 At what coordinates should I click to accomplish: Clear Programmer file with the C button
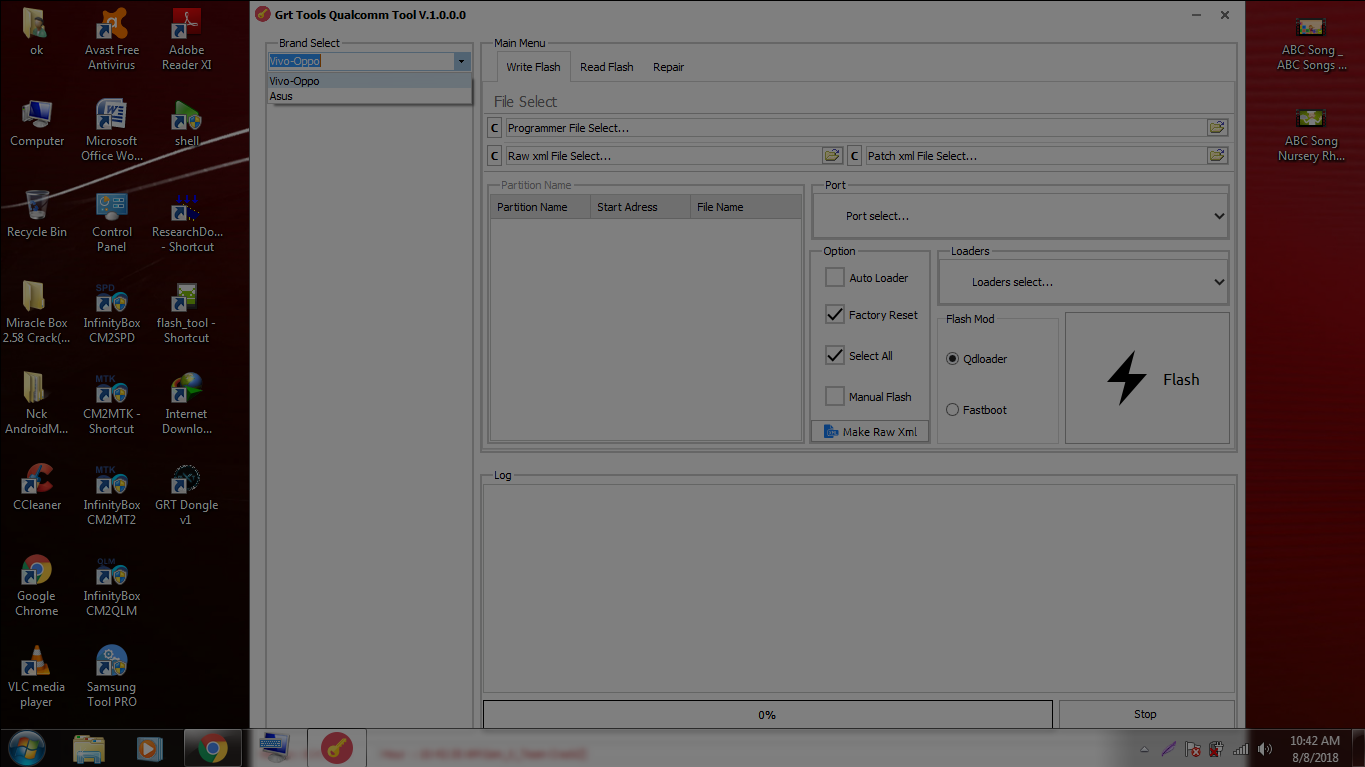coord(495,128)
